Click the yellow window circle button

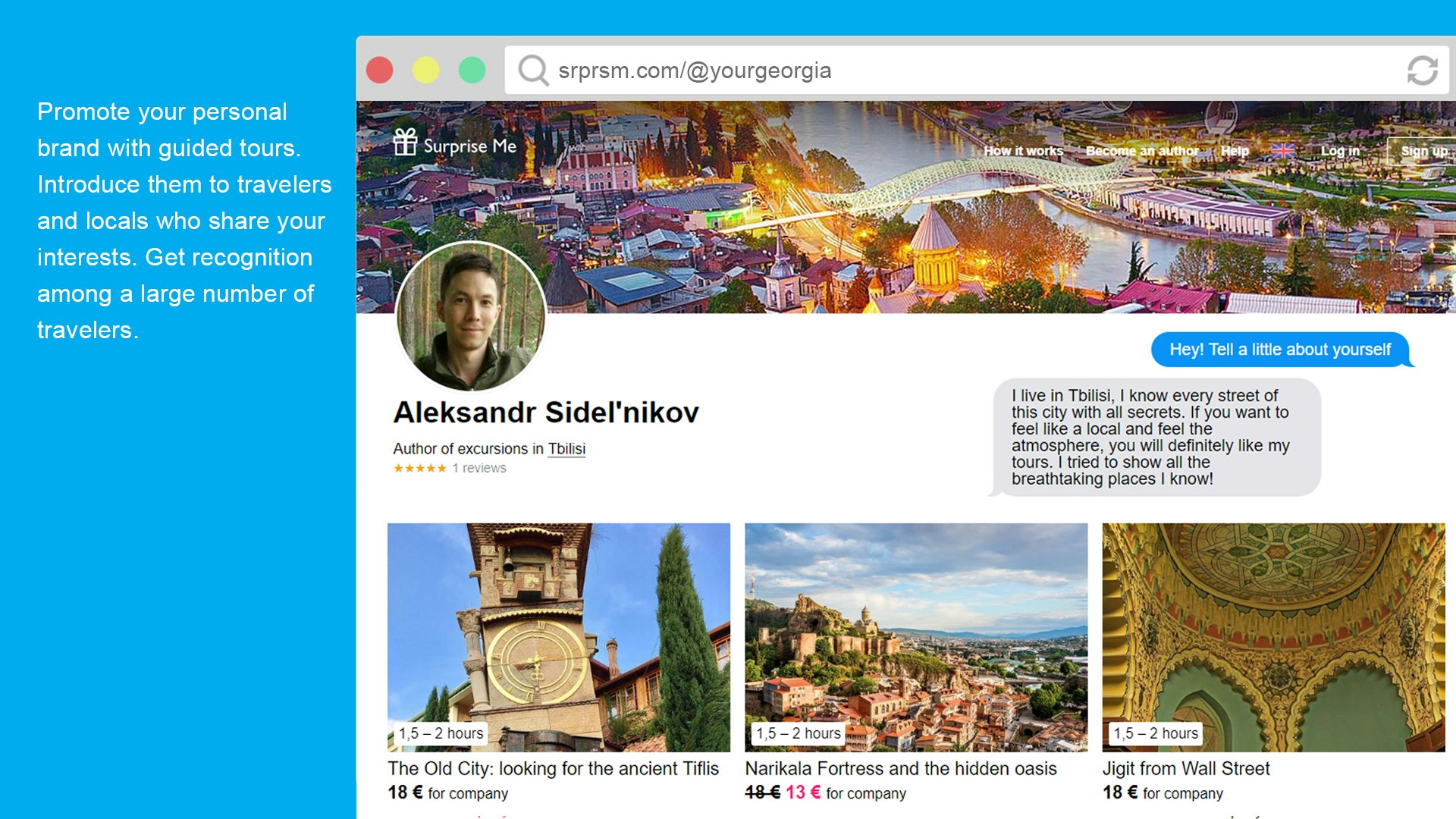click(425, 71)
